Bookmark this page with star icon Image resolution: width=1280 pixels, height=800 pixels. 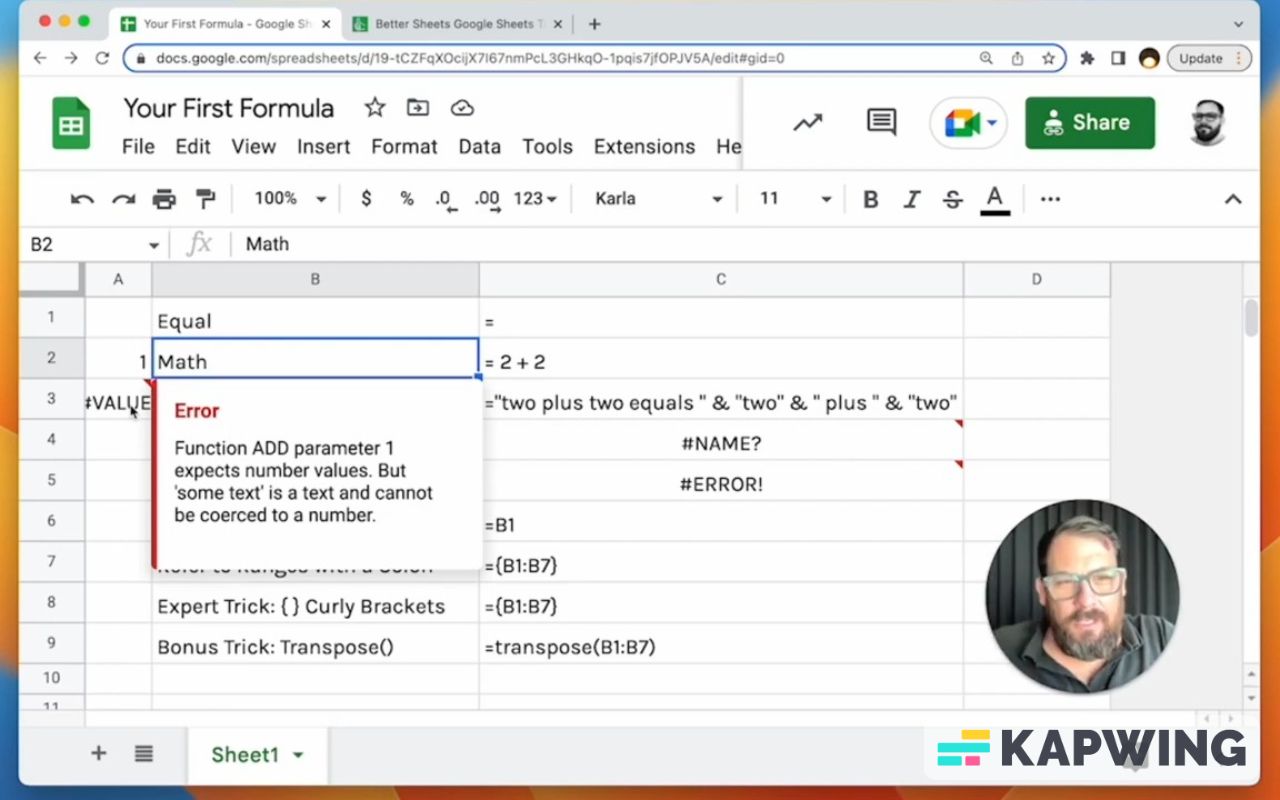(x=1048, y=58)
